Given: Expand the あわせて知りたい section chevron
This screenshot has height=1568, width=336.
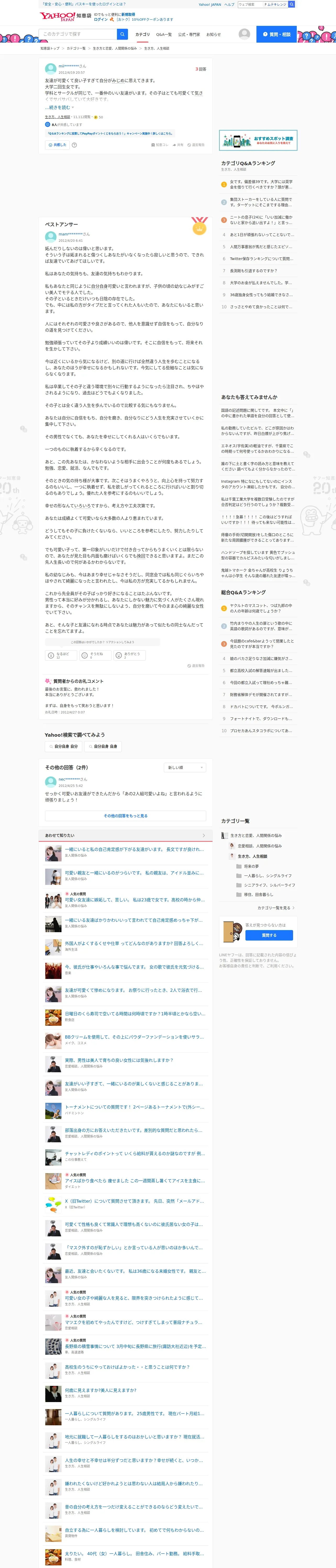Looking at the screenshot, I should [x=204, y=836].
